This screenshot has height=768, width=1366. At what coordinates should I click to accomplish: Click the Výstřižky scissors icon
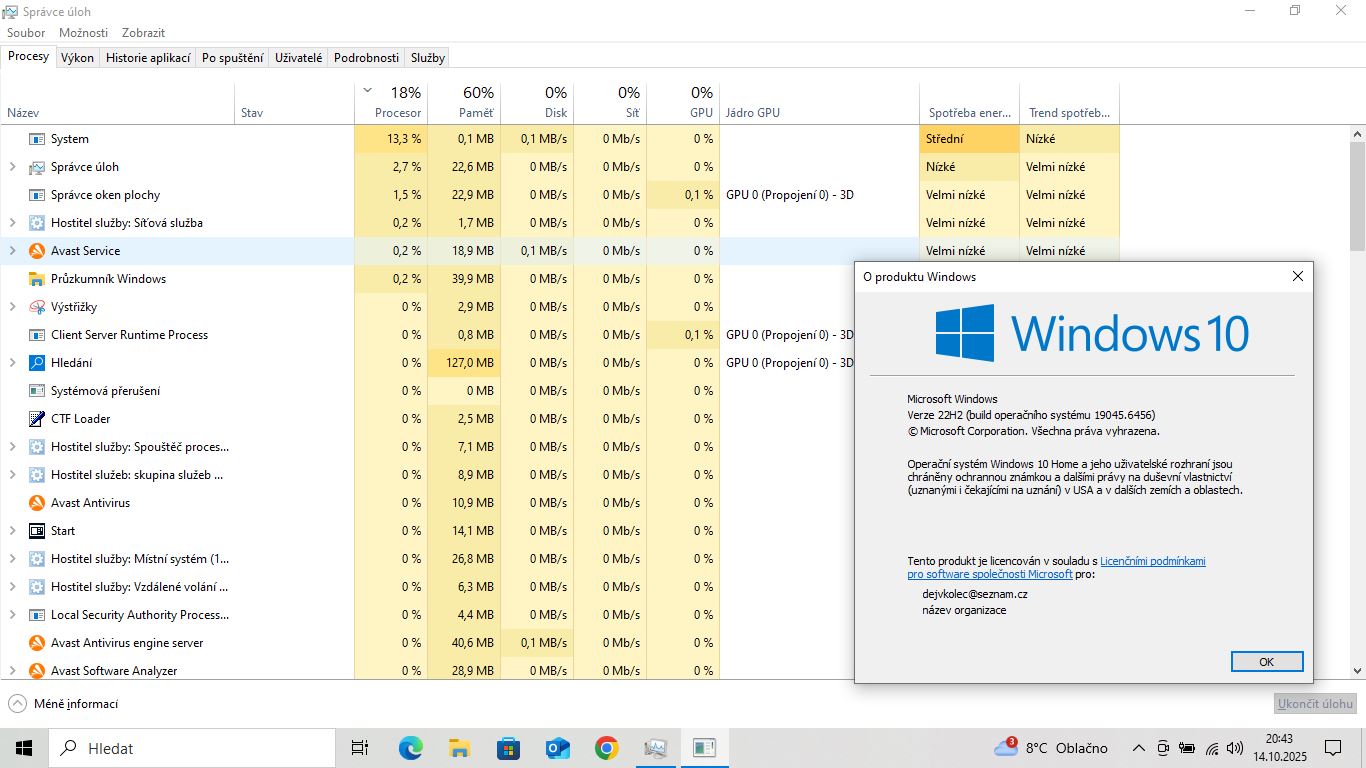pyautogui.click(x=37, y=307)
